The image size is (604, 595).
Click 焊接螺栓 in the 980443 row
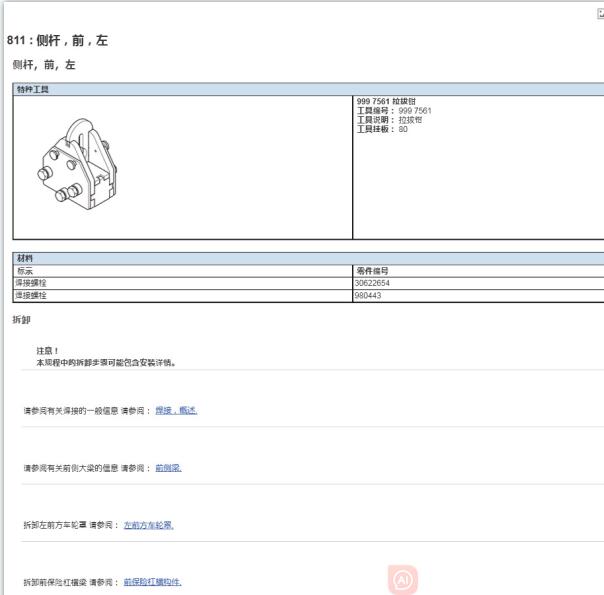coord(31,296)
